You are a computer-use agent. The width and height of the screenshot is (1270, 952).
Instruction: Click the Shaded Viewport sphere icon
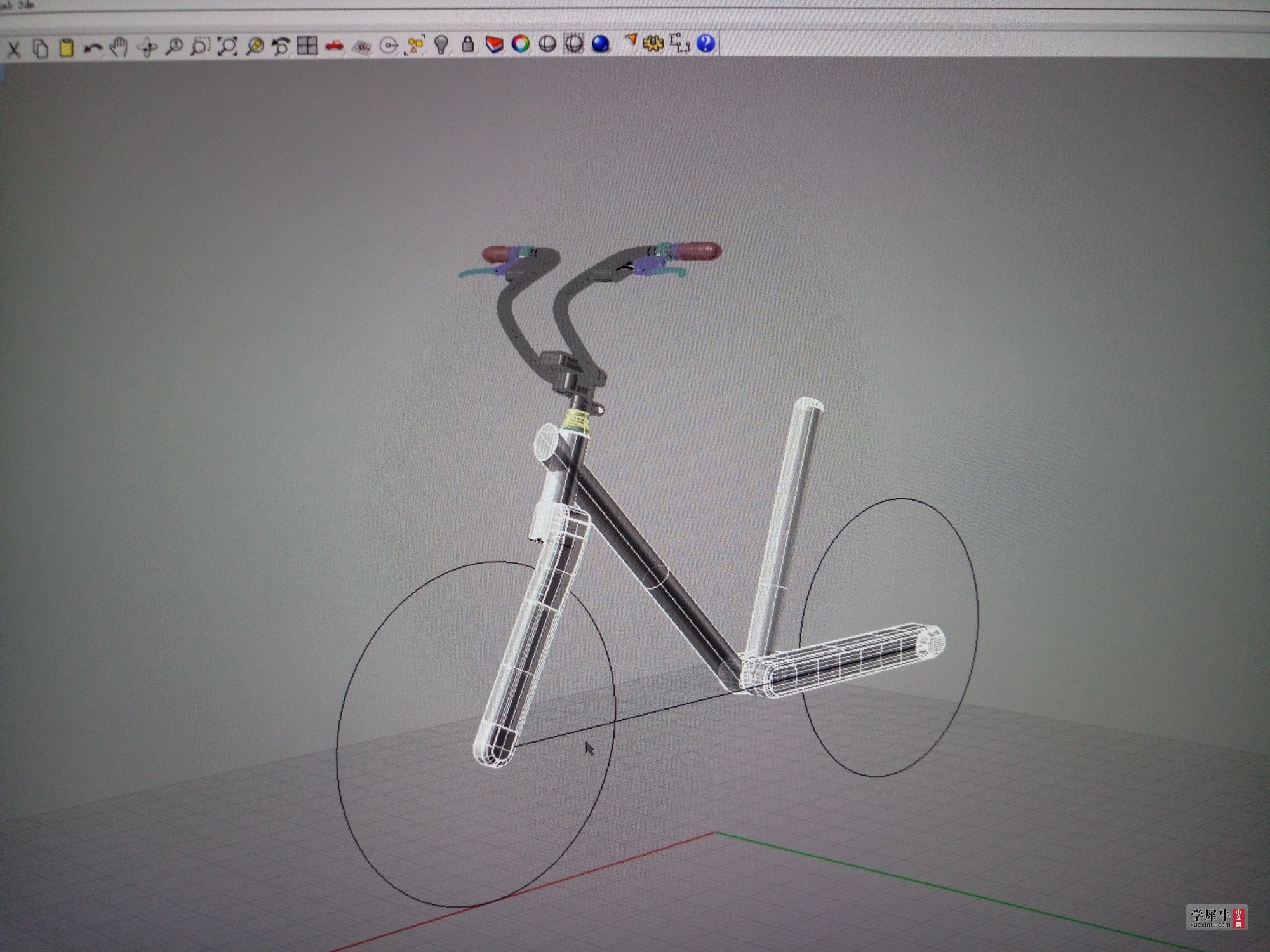[x=547, y=44]
